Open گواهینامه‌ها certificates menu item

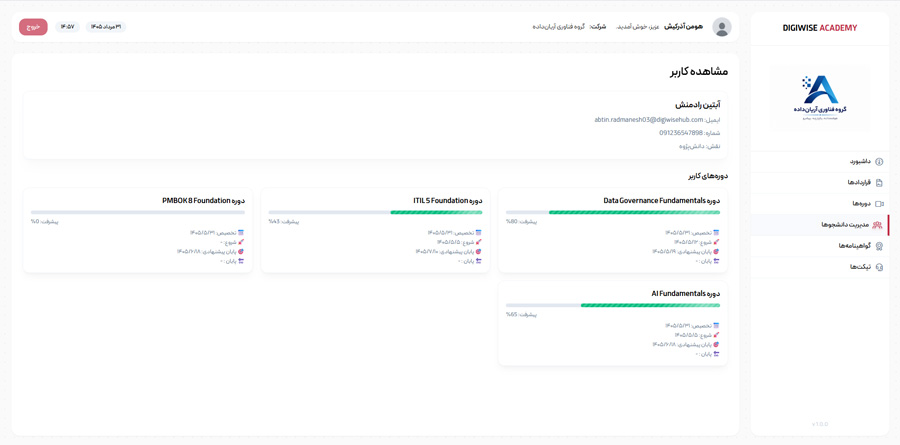click(x=819, y=246)
